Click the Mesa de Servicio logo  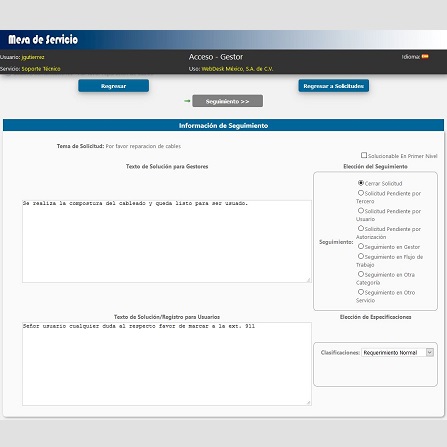coord(43,40)
